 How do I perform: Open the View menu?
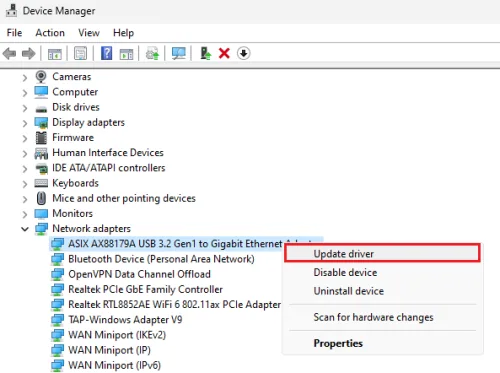point(89,33)
